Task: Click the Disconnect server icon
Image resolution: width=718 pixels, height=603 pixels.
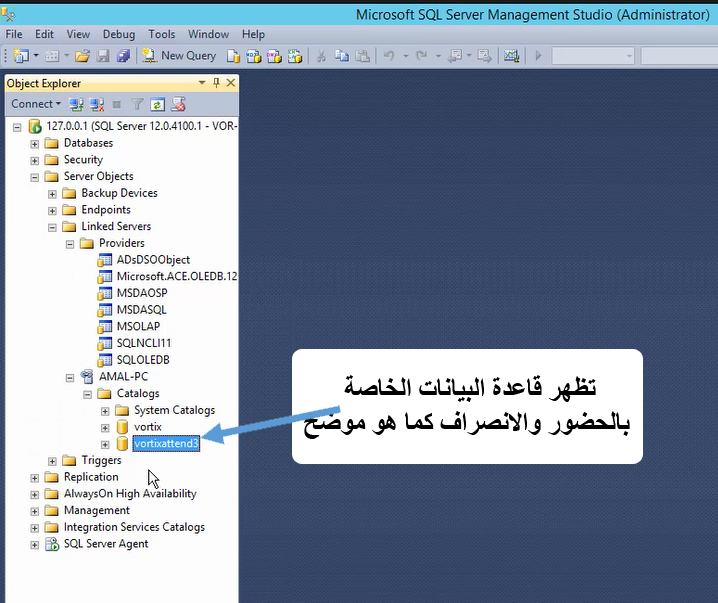Action: click(x=97, y=104)
